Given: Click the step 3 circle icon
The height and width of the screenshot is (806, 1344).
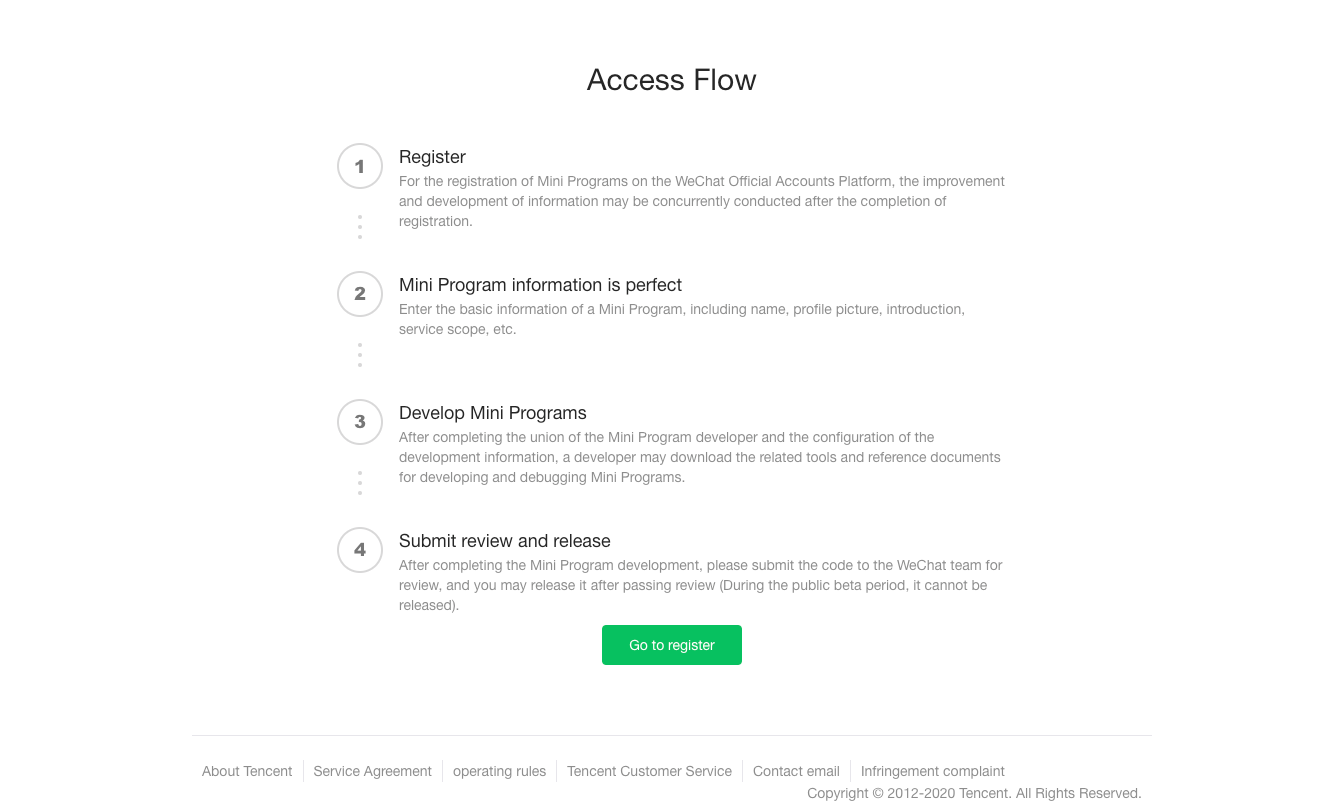Looking at the screenshot, I should (x=360, y=422).
